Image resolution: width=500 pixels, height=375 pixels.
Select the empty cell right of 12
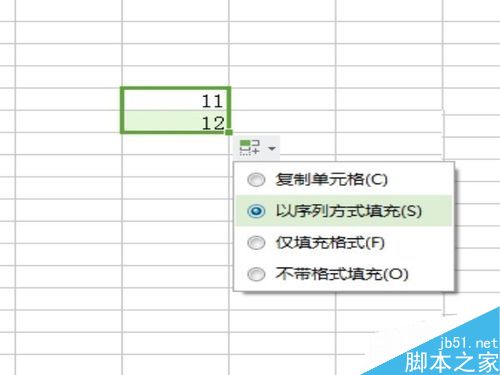coord(282,121)
